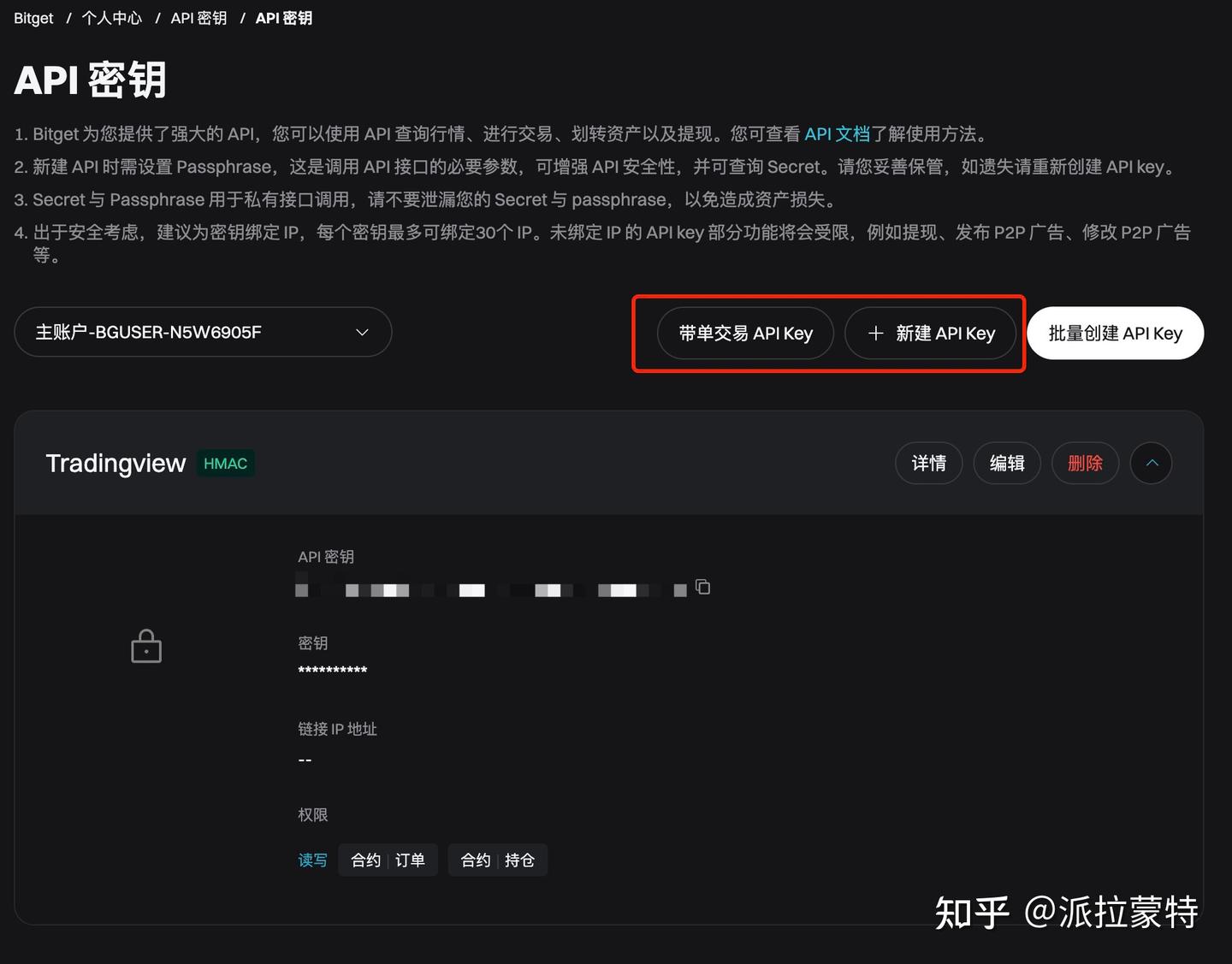1232x964 pixels.
Task: Open the 个人中心 breadcrumb item
Action: (x=111, y=17)
